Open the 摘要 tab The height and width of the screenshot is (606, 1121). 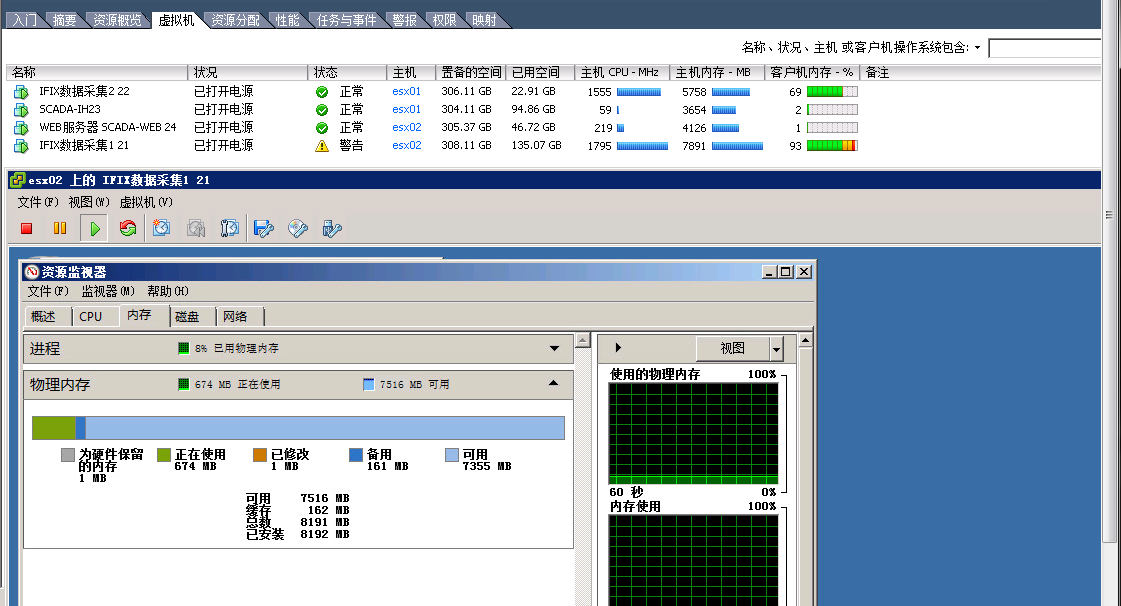click(x=64, y=20)
